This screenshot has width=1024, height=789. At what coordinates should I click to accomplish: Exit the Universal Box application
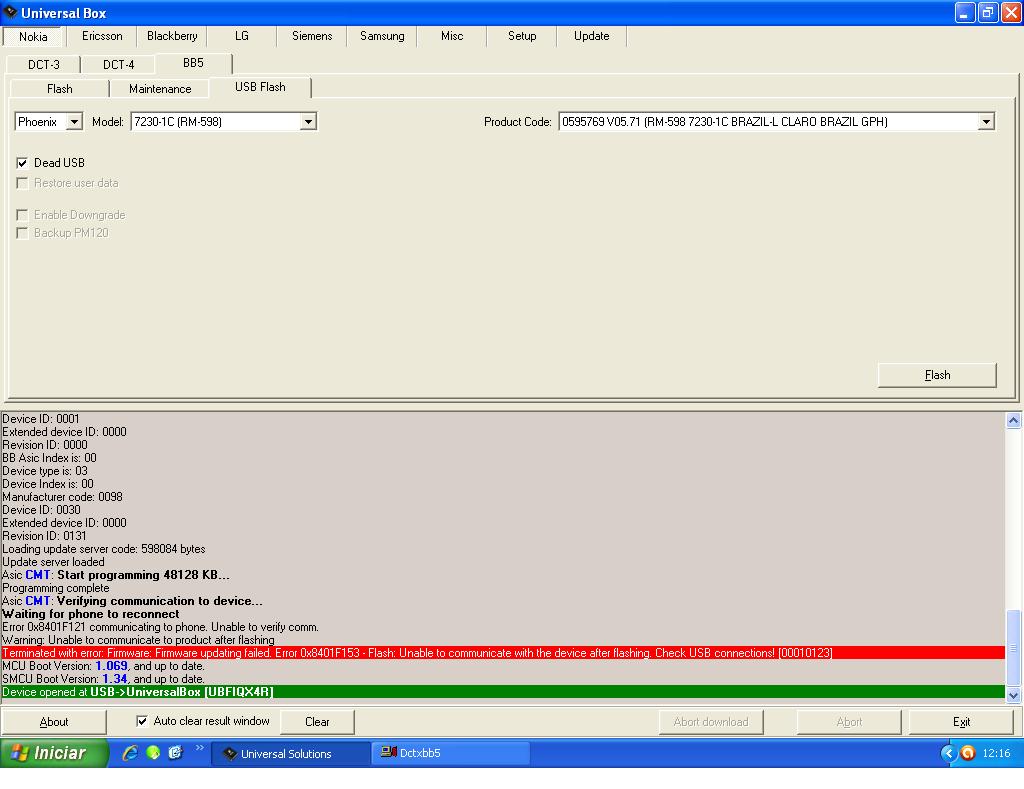961,722
